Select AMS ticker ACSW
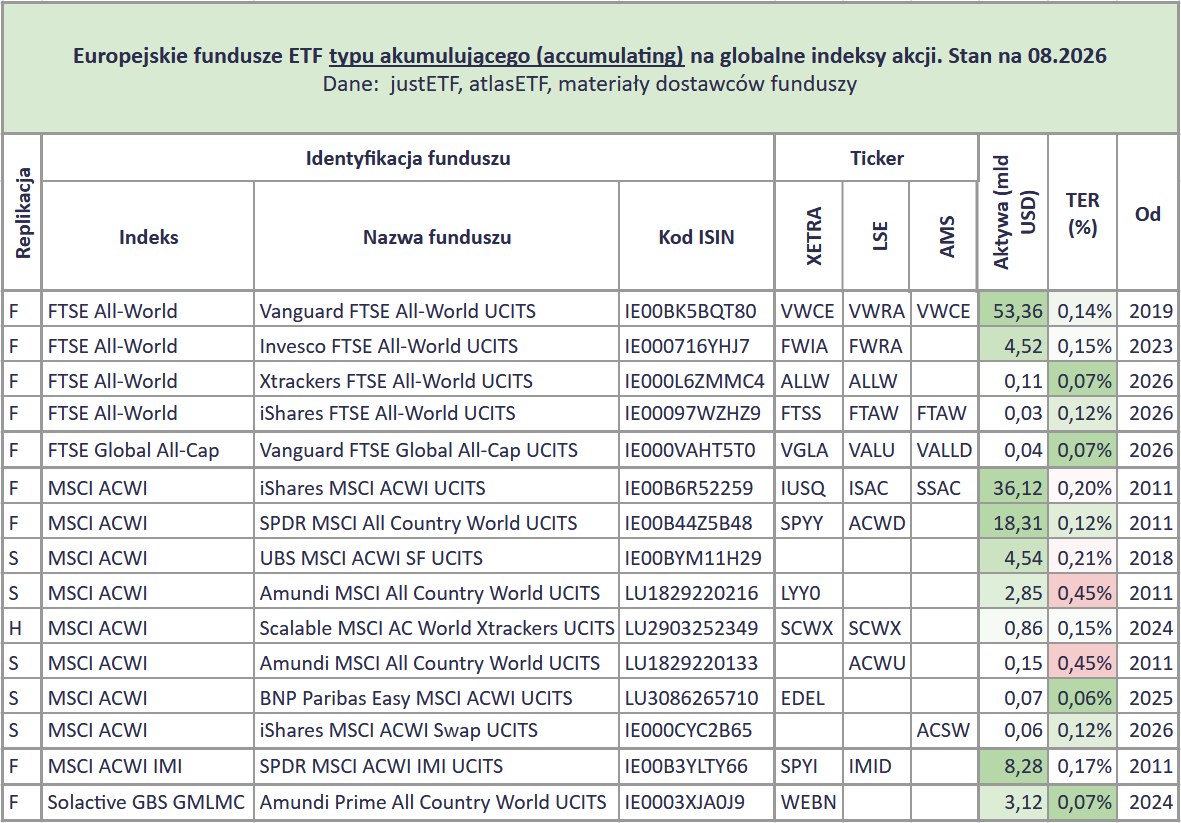Screen dimensions: 1181x823 click(944, 730)
